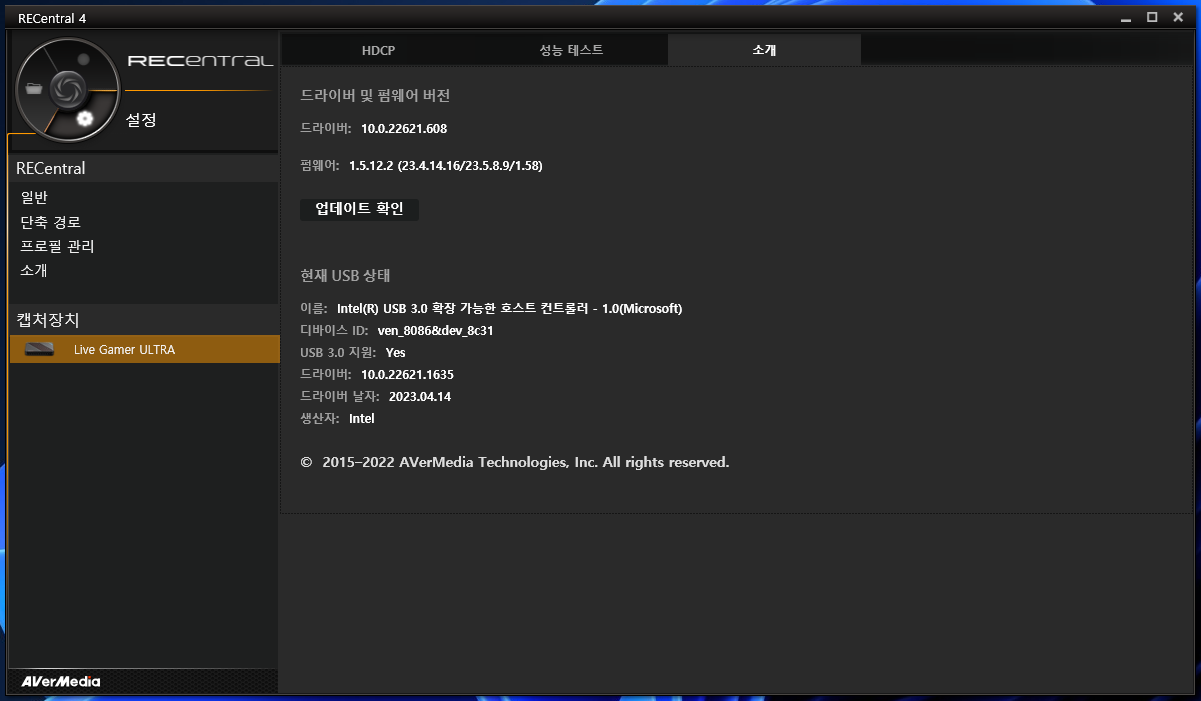Open 단축 경로 in the sidebar
This screenshot has height=701, width=1201.
tap(51, 222)
